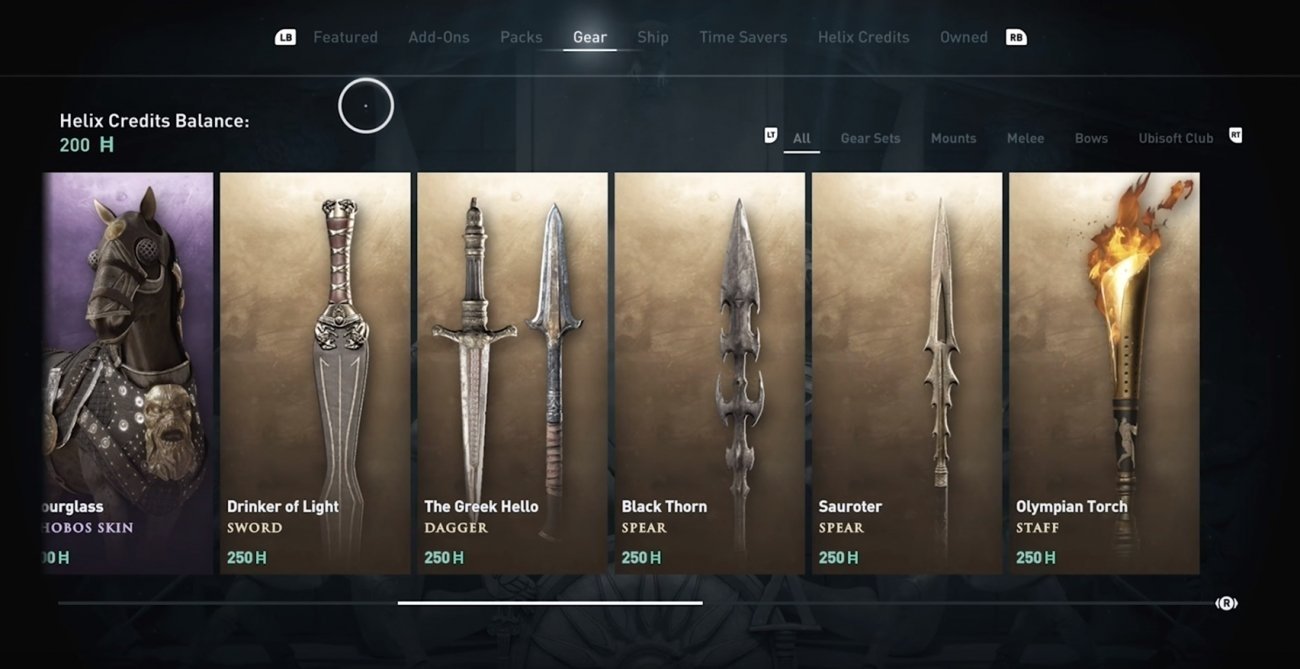
Task: Select the Helix Credits tab
Action: click(x=864, y=37)
